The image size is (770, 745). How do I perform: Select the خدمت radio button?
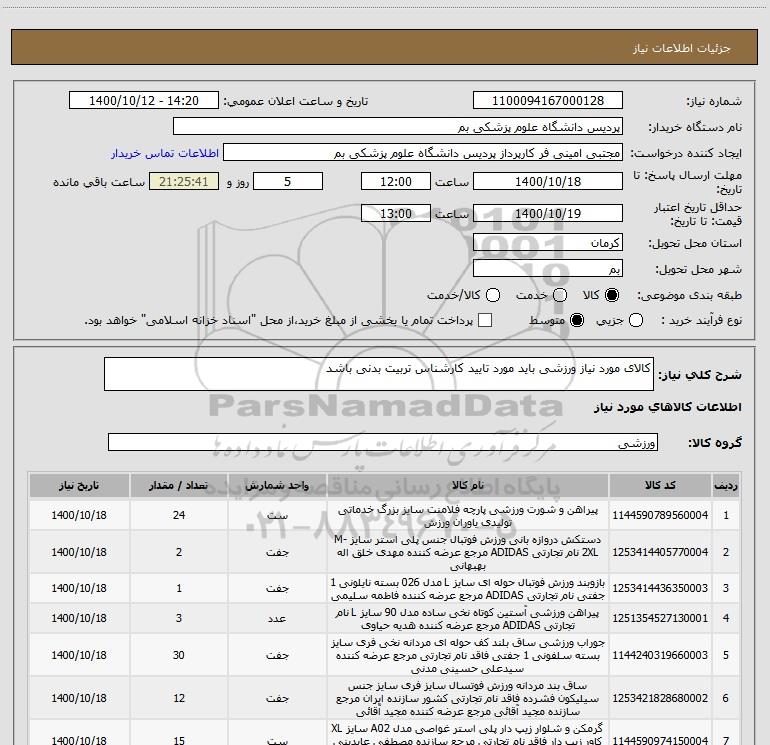(x=560, y=295)
